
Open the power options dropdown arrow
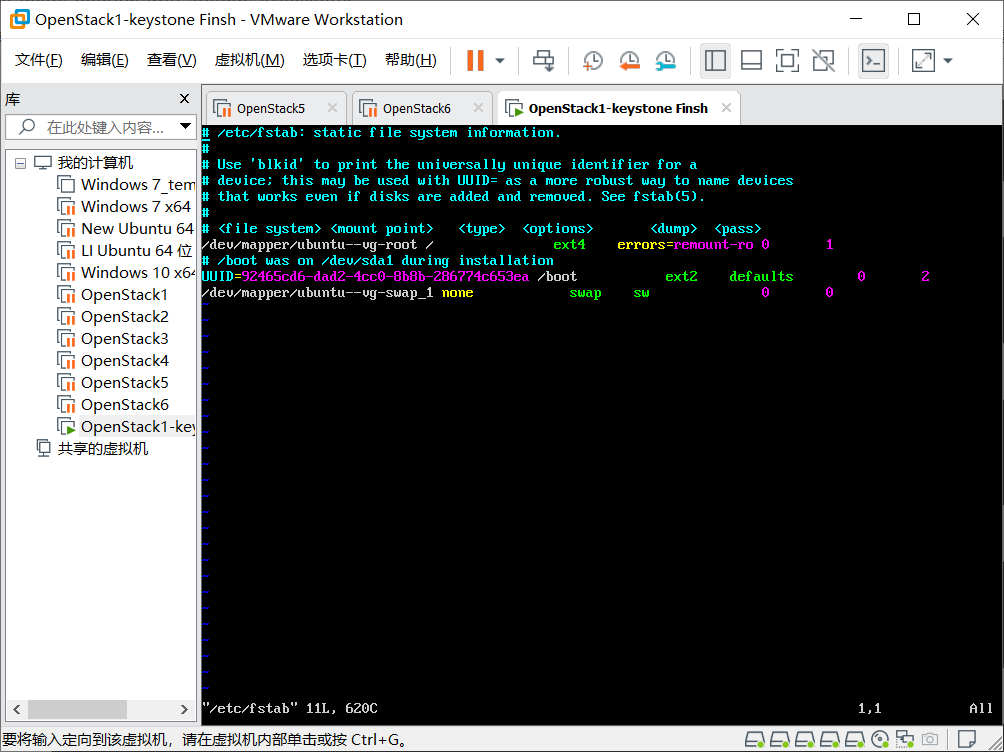(500, 61)
